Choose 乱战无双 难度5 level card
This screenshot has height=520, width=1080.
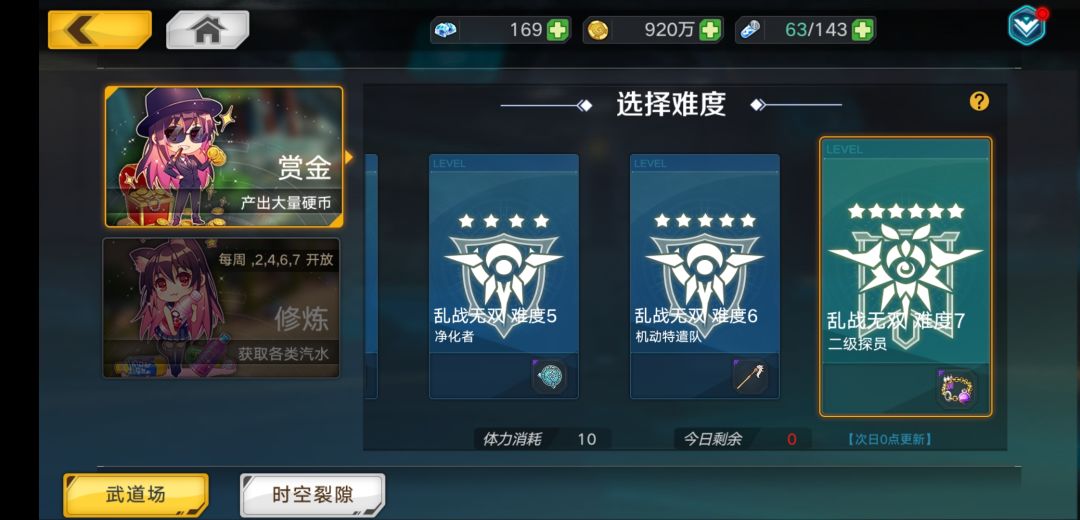coord(503,276)
